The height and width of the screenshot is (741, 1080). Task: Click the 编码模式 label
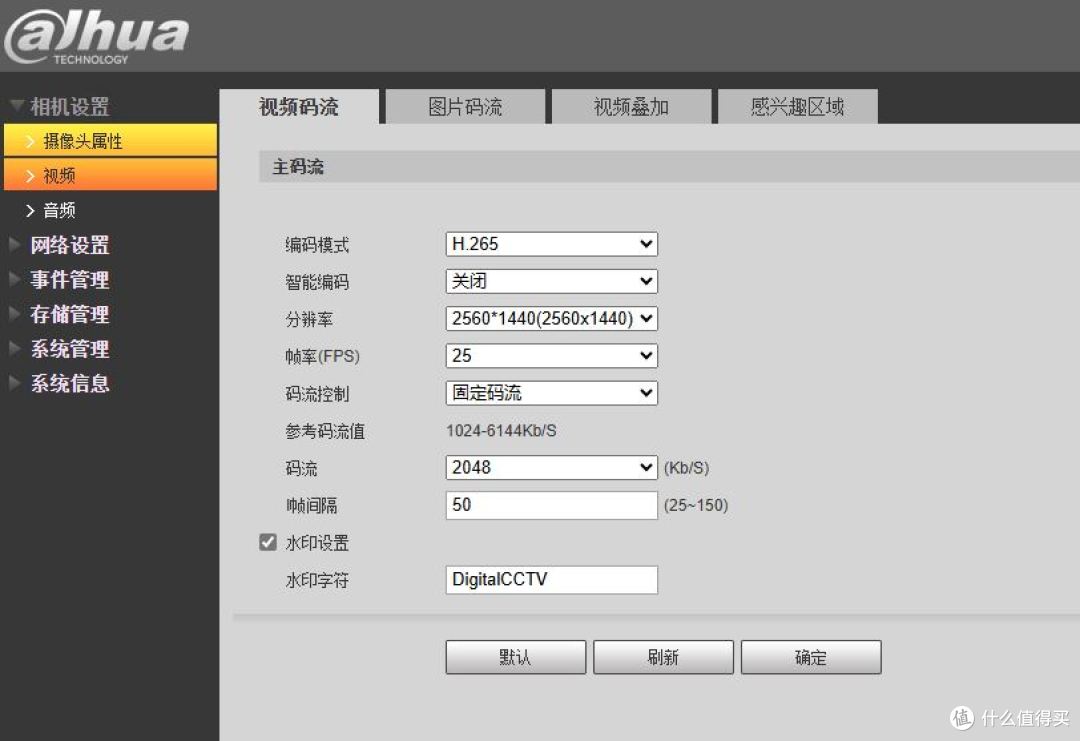click(x=317, y=244)
